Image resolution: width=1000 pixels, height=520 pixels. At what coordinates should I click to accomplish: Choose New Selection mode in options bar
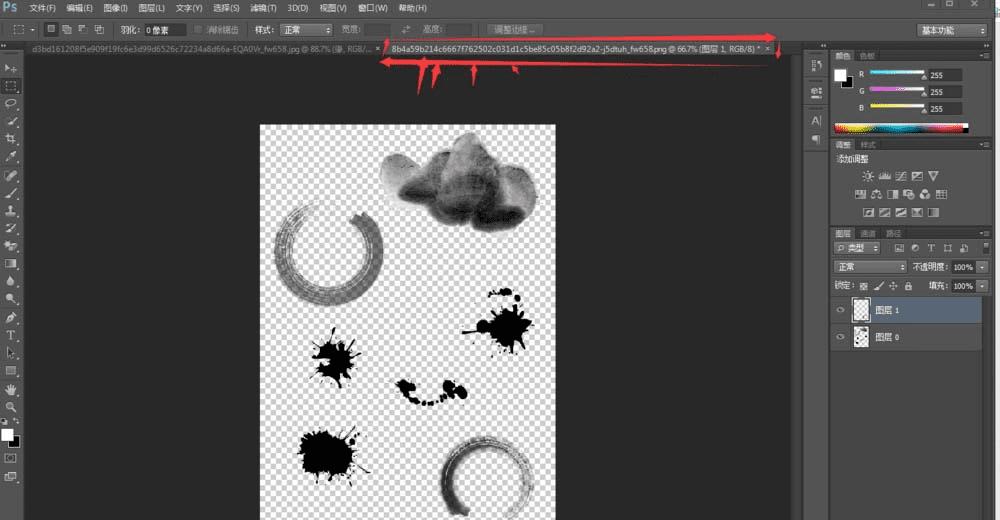coord(51,29)
